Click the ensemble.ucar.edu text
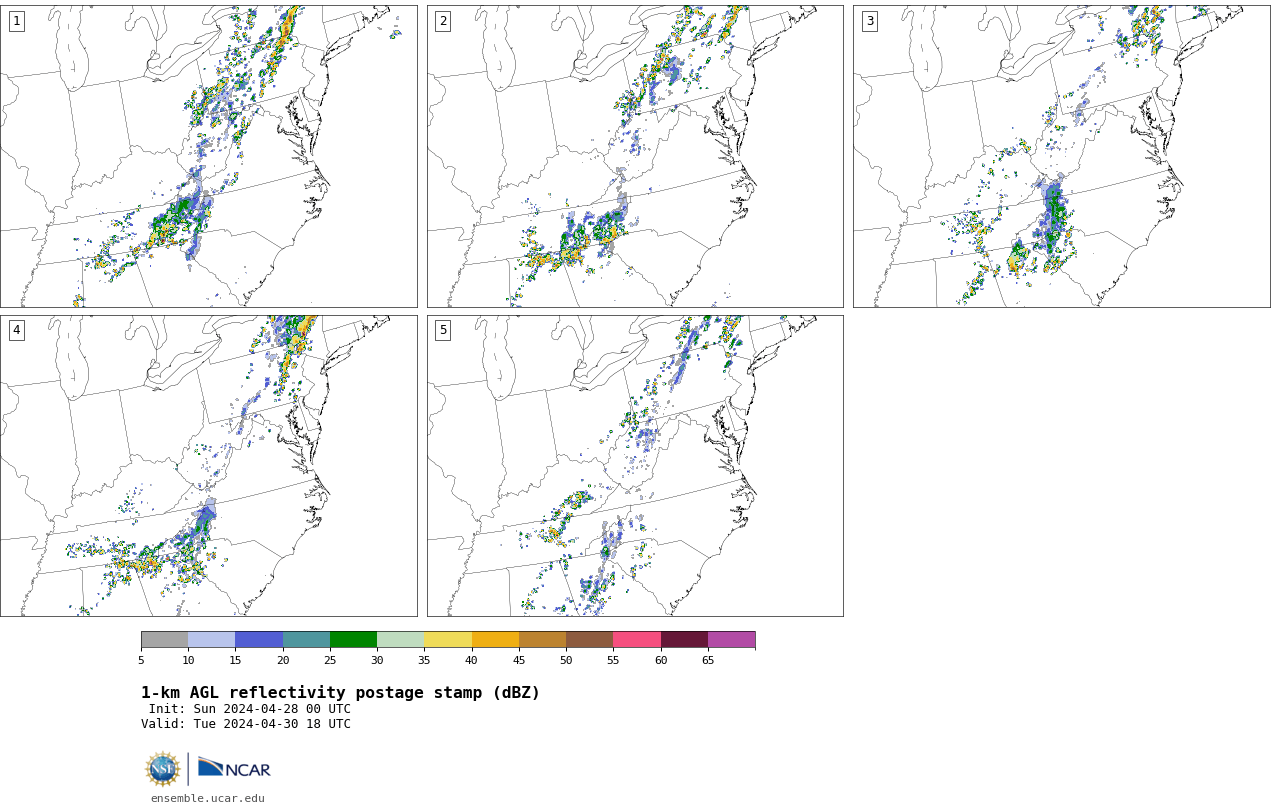This screenshot has width=1280, height=809. (208, 798)
